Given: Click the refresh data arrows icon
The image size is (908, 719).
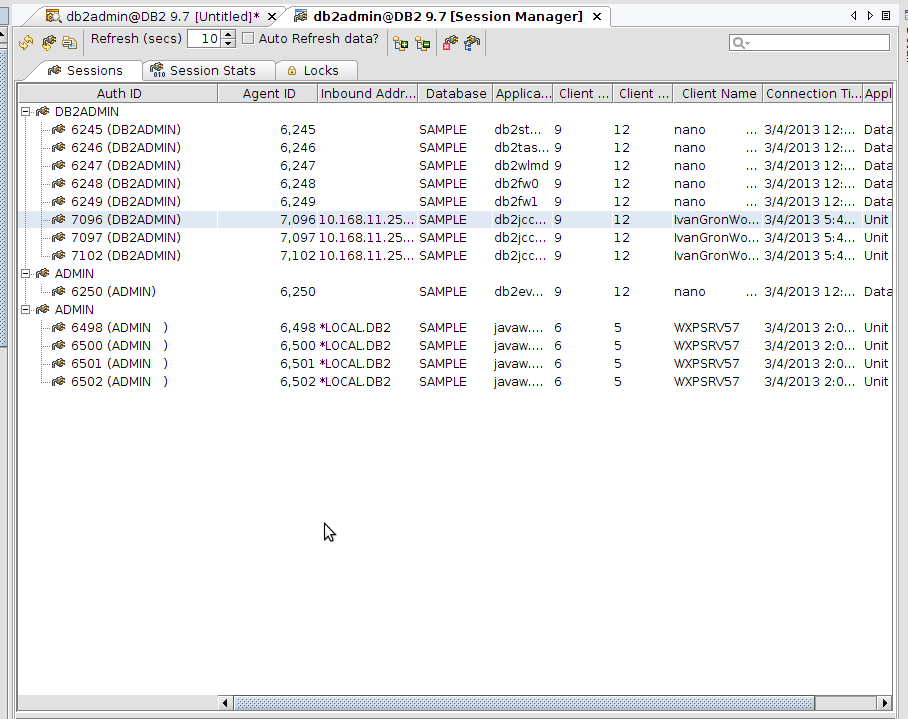Looking at the screenshot, I should point(26,43).
